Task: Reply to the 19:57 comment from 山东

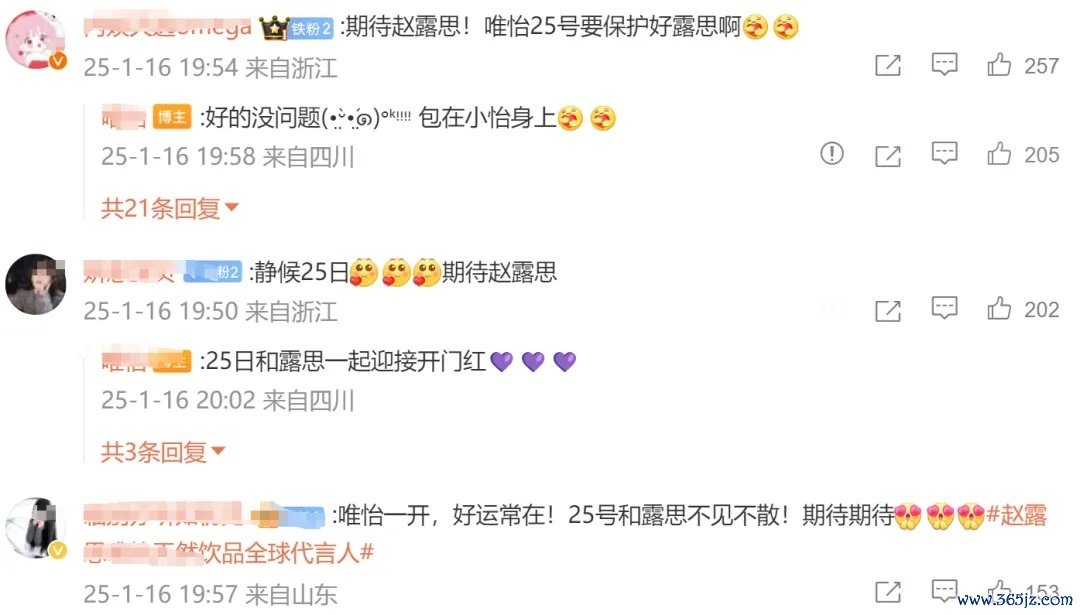Action: [x=944, y=590]
